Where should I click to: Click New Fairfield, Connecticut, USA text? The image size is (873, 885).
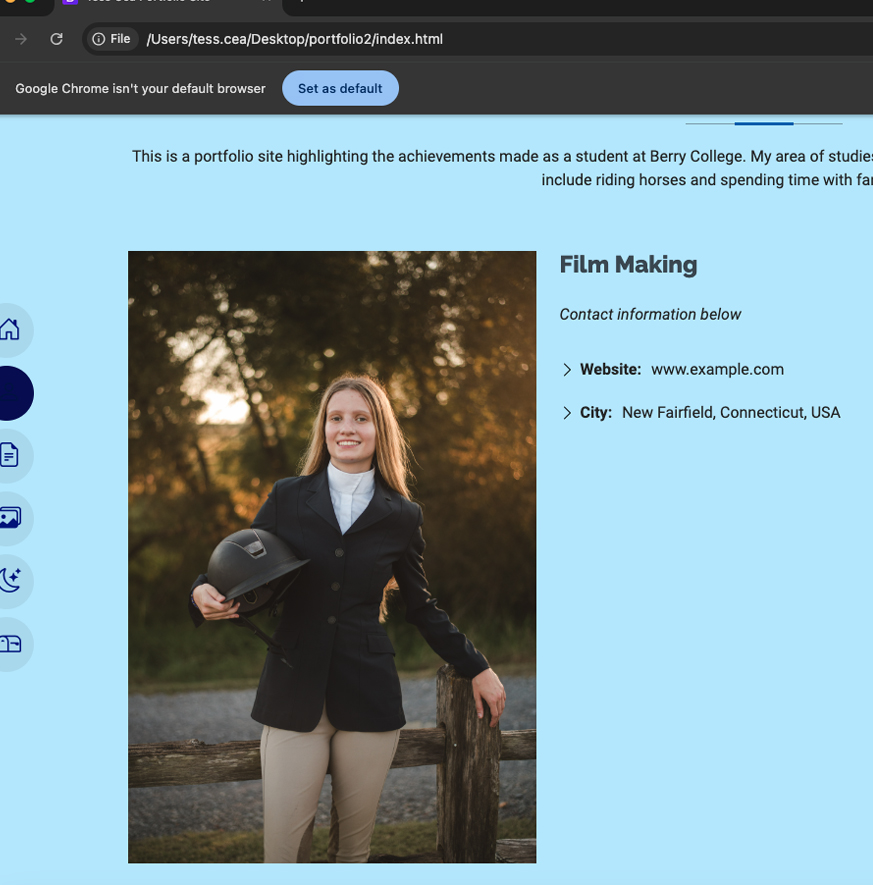[731, 413]
